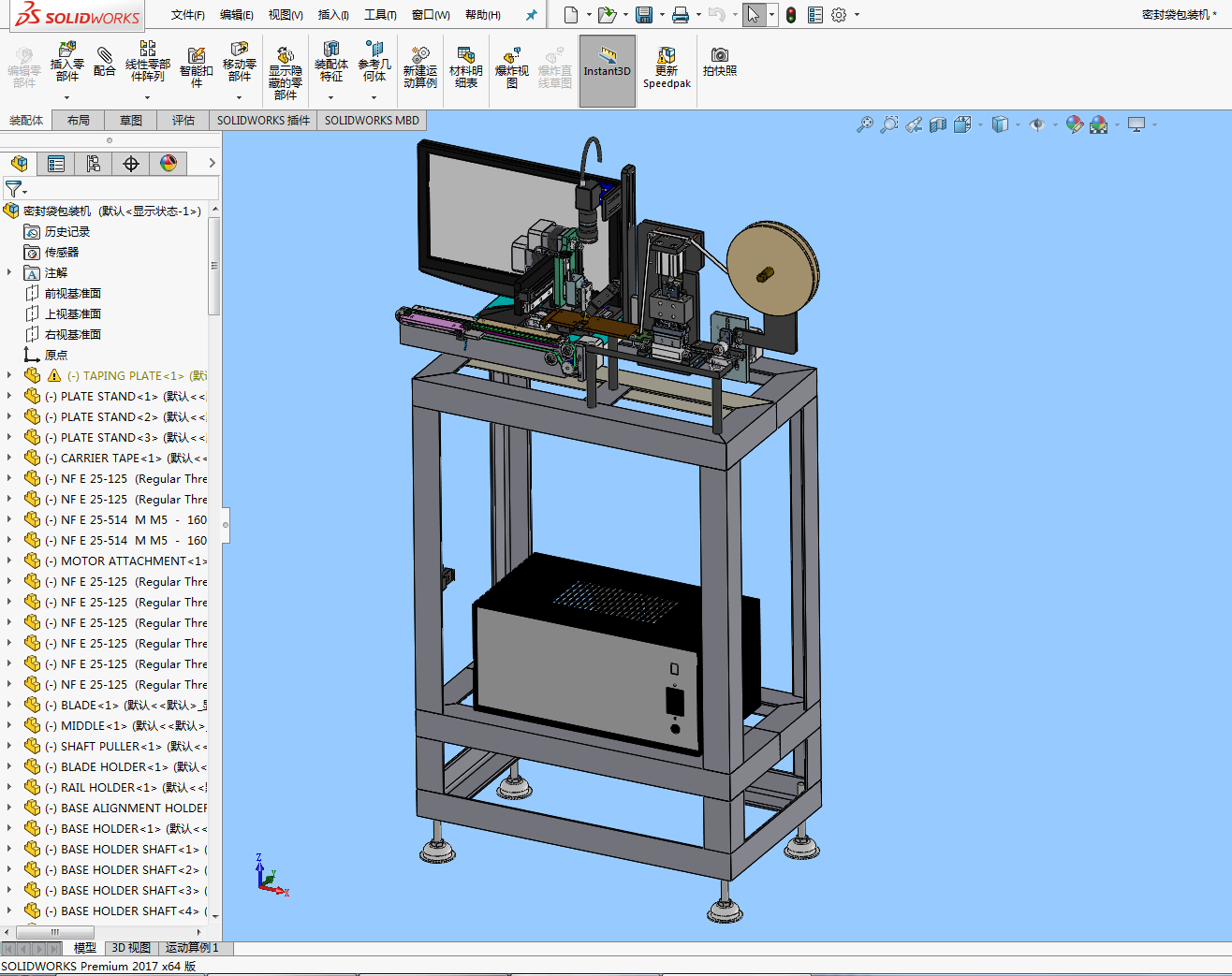Toggle the Hide/Show Items eye icon
Screen dimensions: 1232x976
click(x=1036, y=124)
